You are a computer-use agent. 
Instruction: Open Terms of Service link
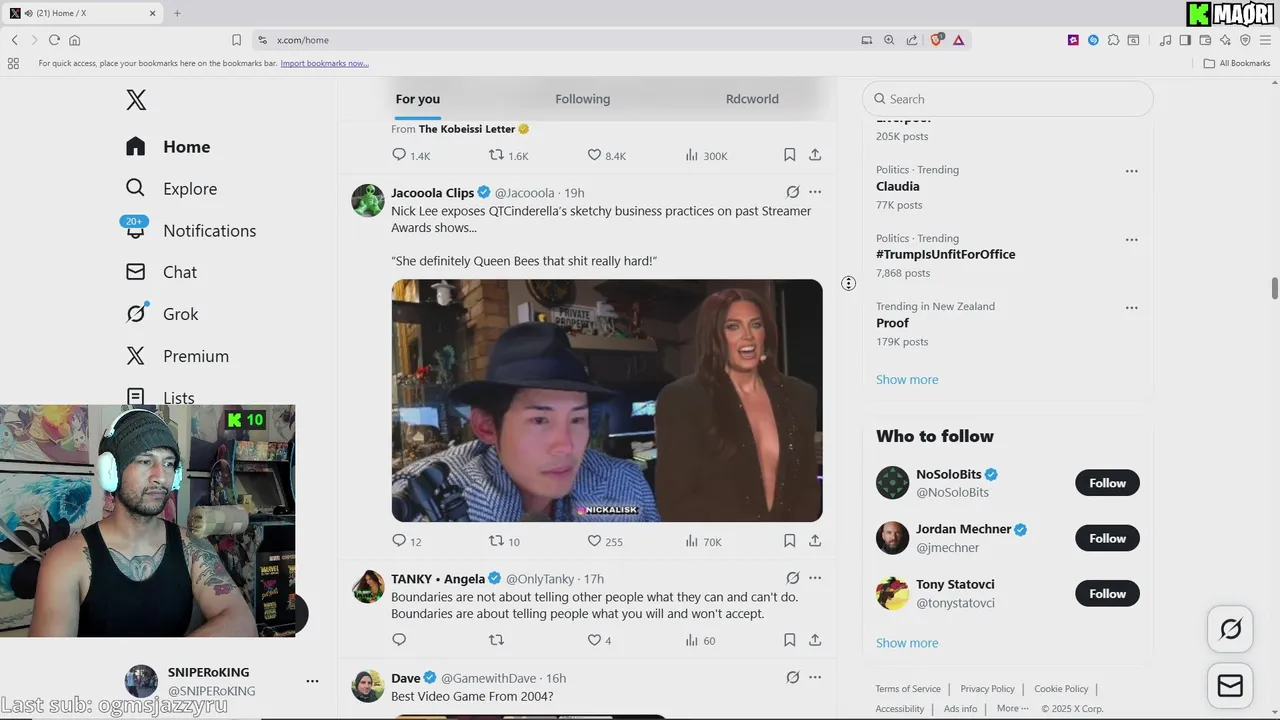coord(908,689)
